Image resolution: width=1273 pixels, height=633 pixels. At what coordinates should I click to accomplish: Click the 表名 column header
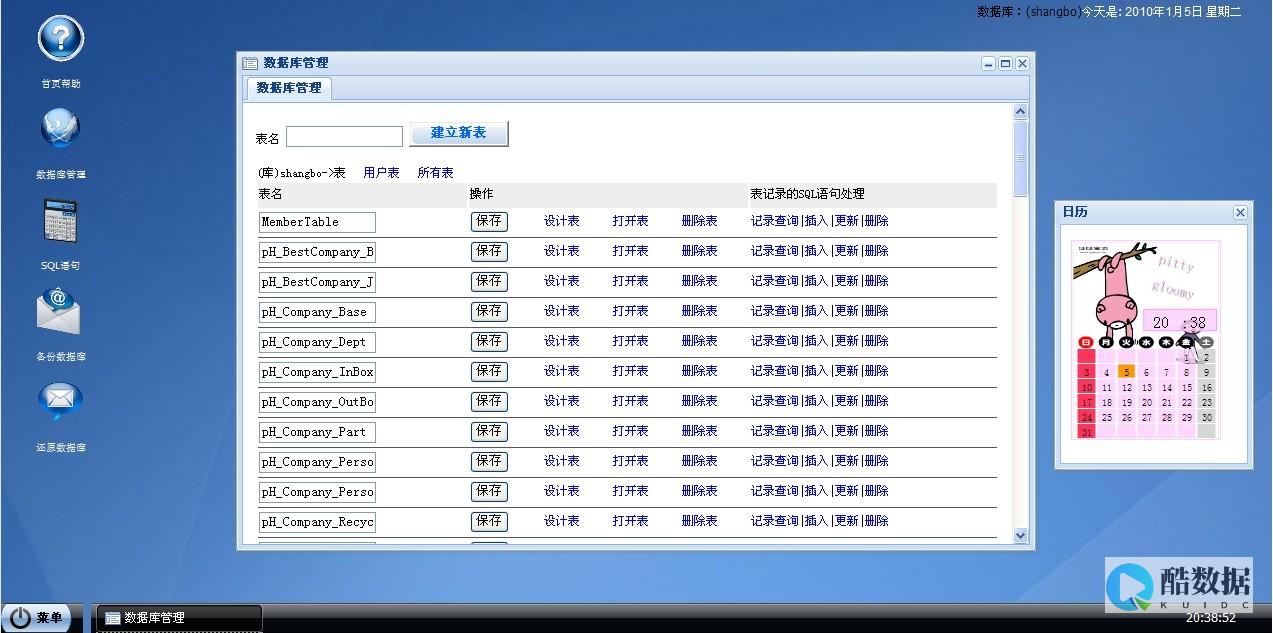tap(271, 194)
